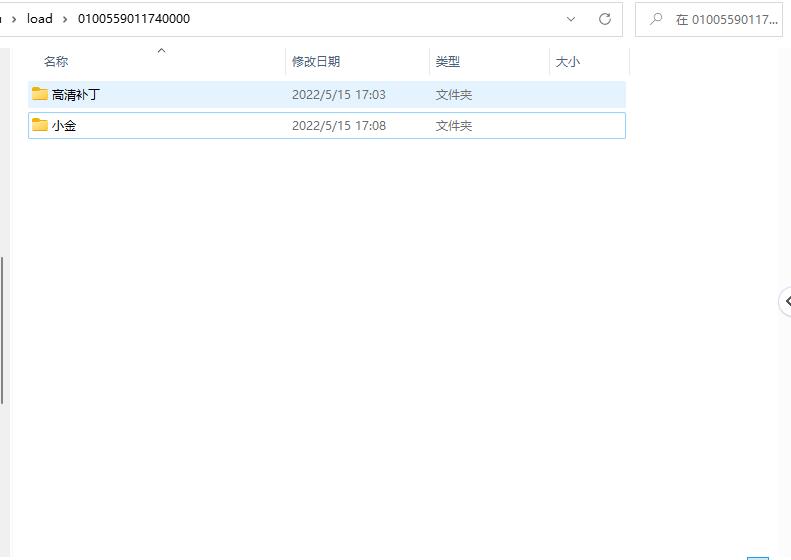This screenshot has width=791, height=560.
Task: Click the search magnifier icon
Action: [656, 19]
